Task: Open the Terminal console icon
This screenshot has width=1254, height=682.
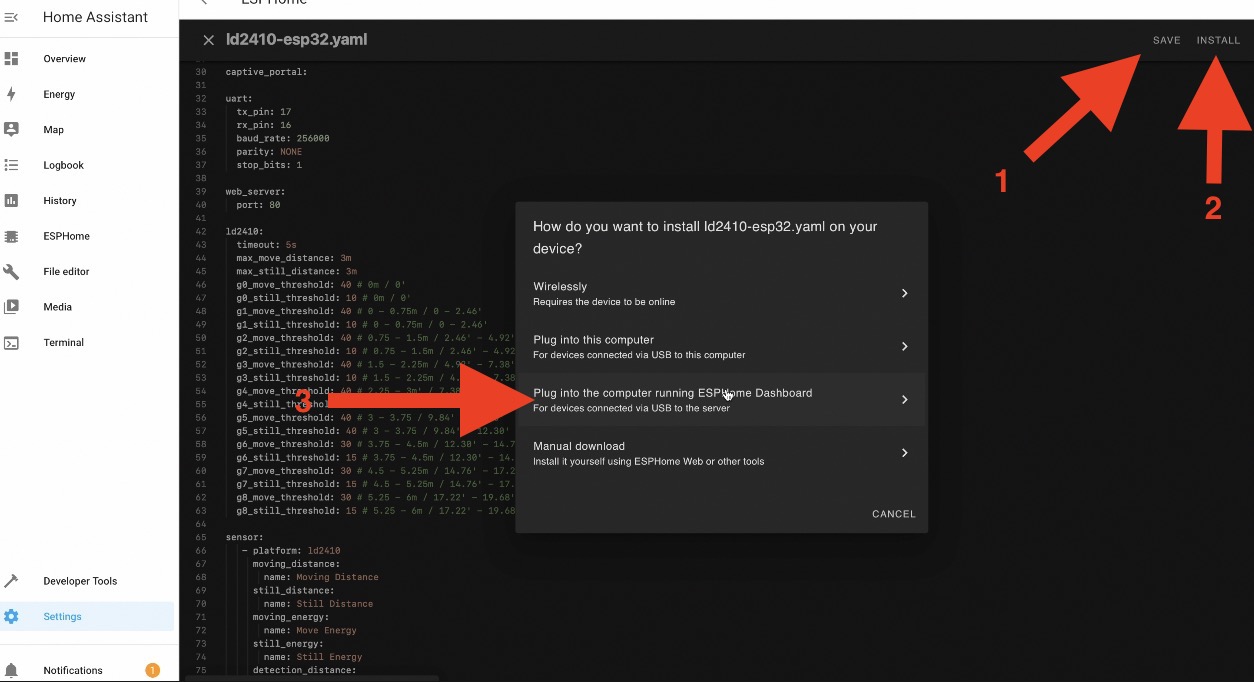Action: pyautogui.click(x=11, y=343)
